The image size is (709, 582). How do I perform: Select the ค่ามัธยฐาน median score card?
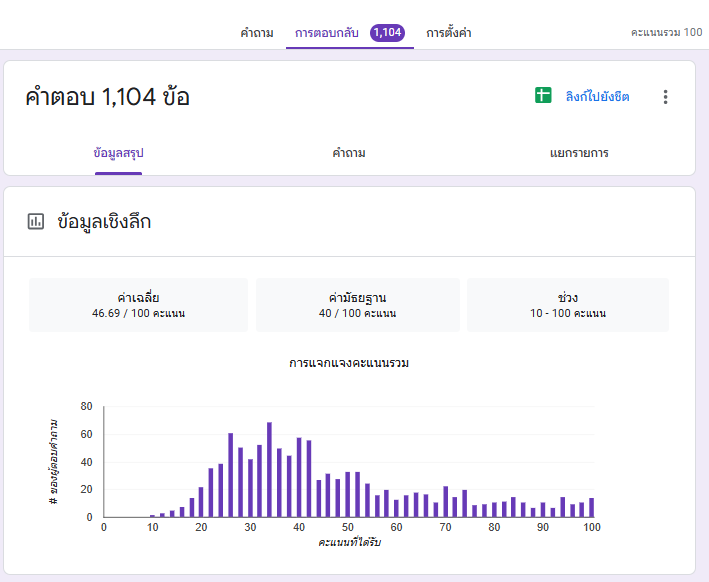tap(357, 305)
